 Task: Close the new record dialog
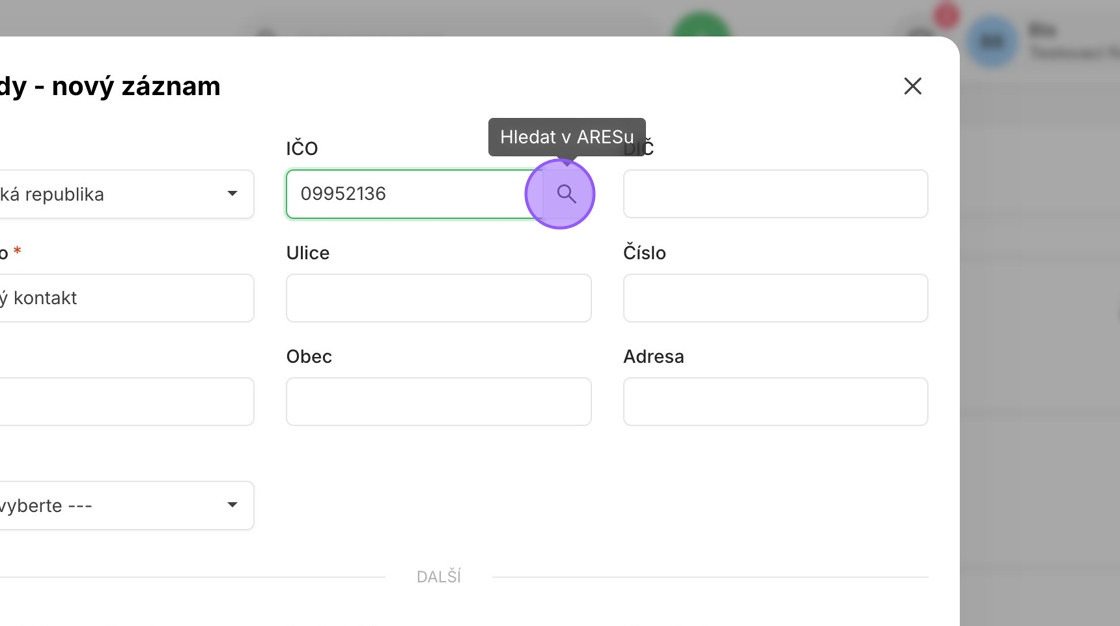[912, 86]
